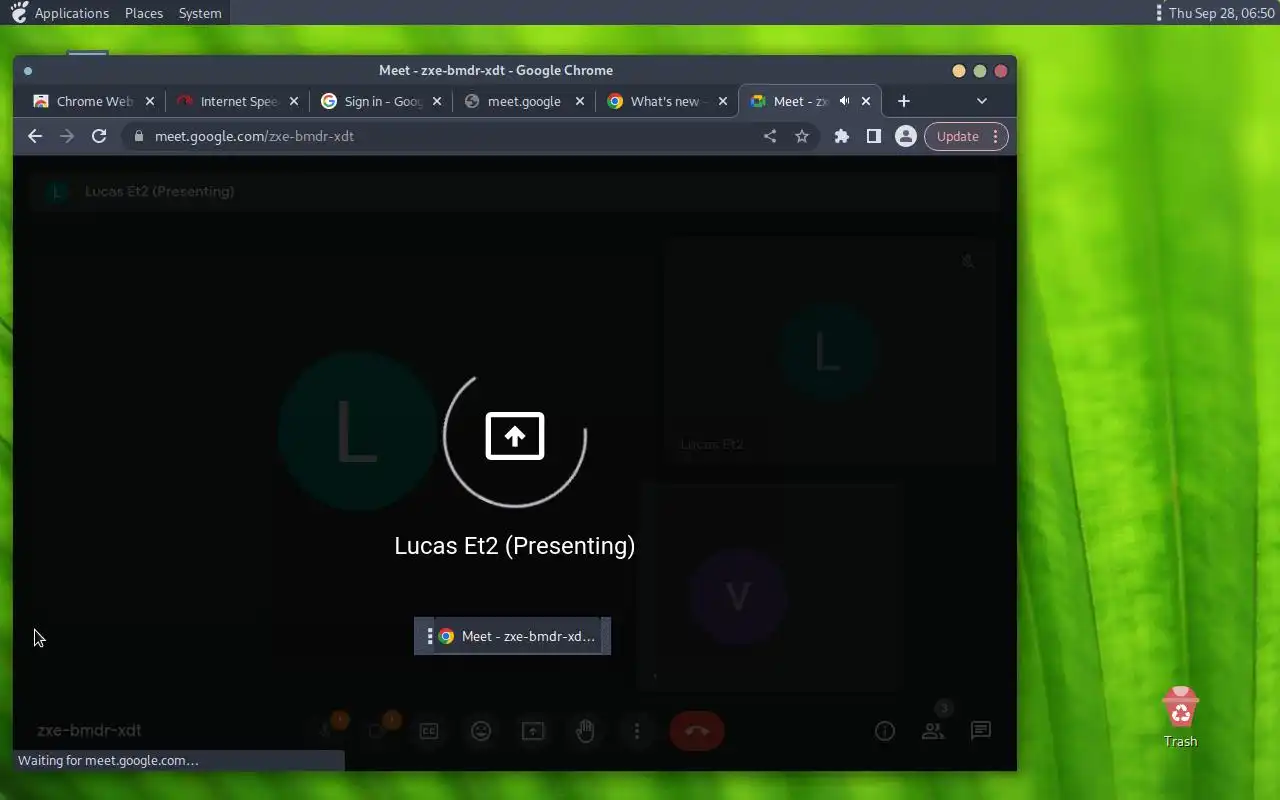Close the Internet Speed tab
Image resolution: width=1280 pixels, height=800 pixels.
tap(294, 101)
